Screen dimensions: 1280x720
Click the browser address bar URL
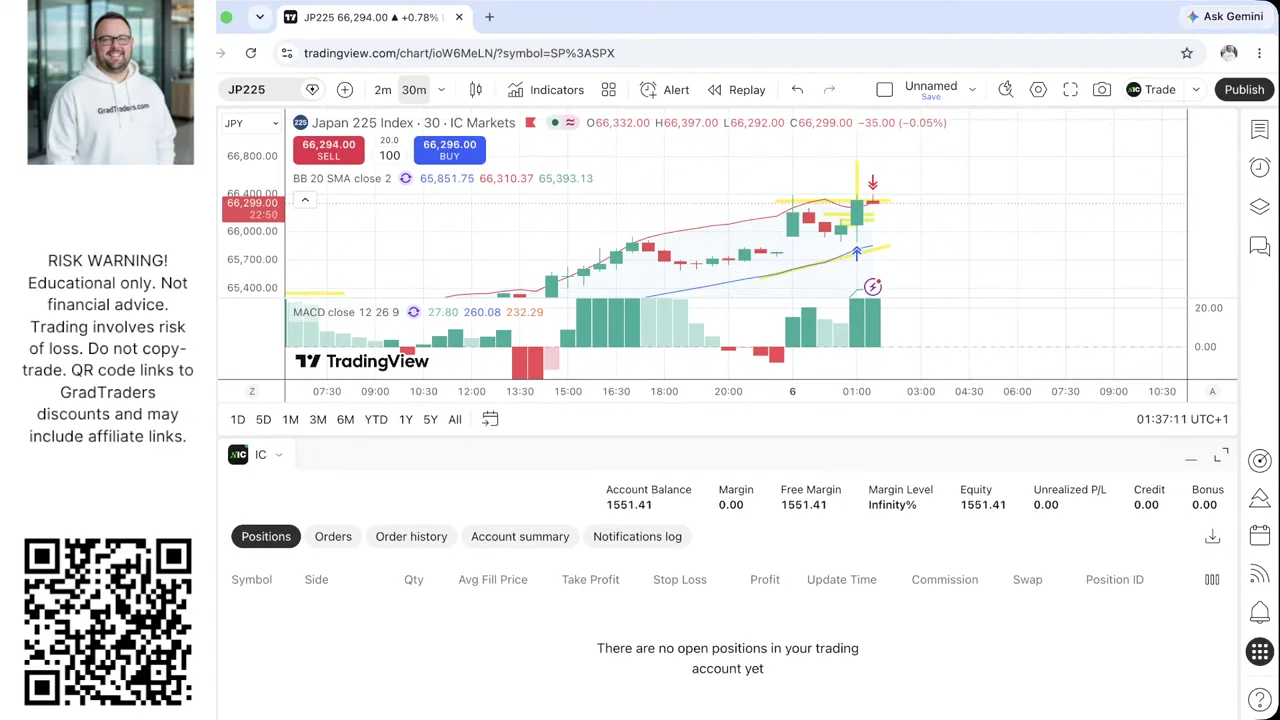pos(459,53)
